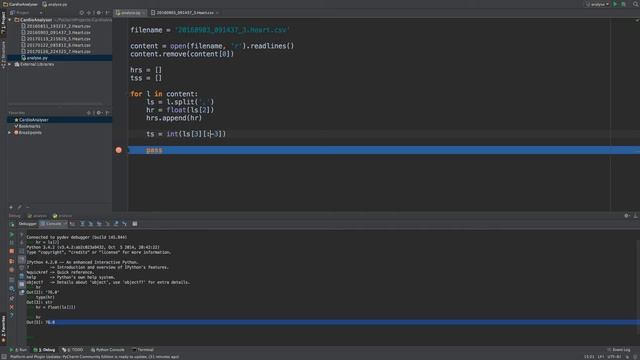Screen dimensions: 640x360
Task: Open debugger help question mark icon
Action: [x=11, y=316]
